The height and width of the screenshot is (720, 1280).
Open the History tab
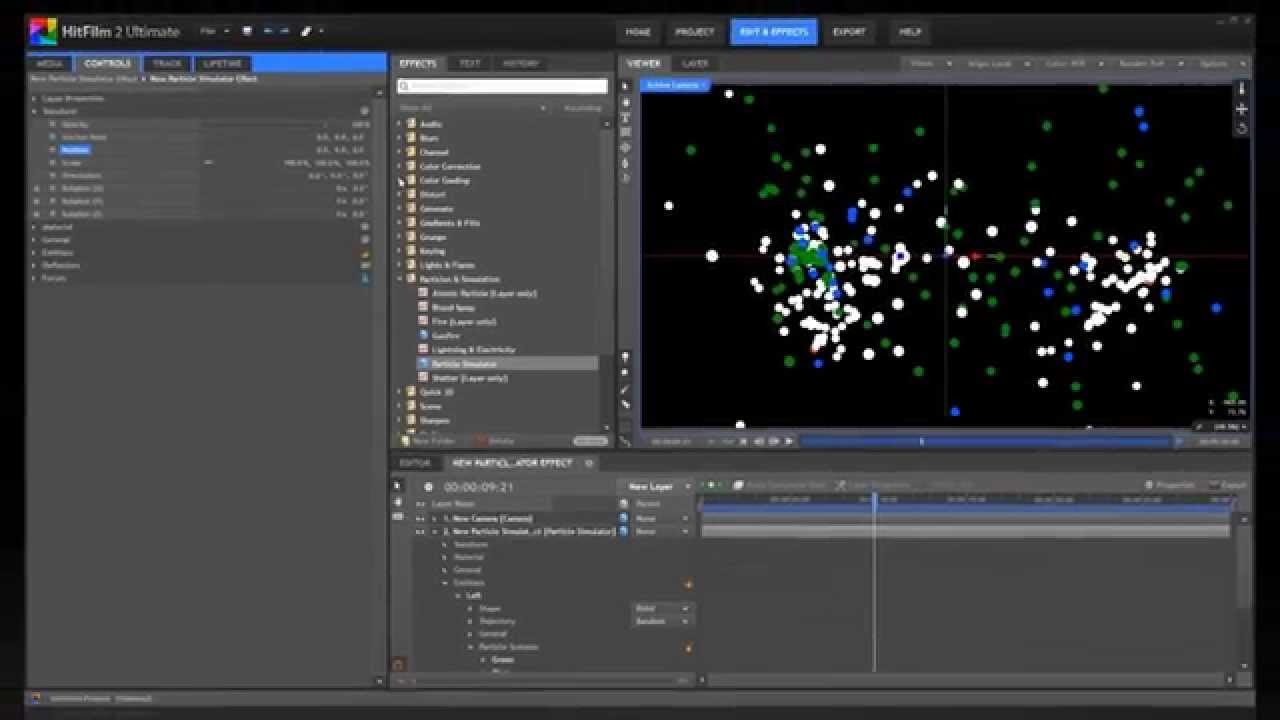(521, 63)
